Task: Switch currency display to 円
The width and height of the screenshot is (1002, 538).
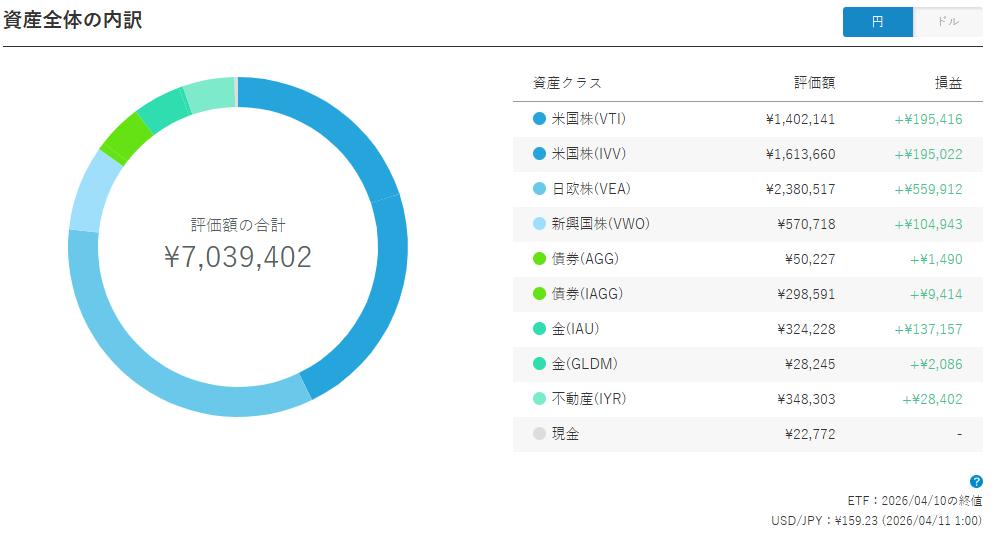Action: tap(877, 22)
